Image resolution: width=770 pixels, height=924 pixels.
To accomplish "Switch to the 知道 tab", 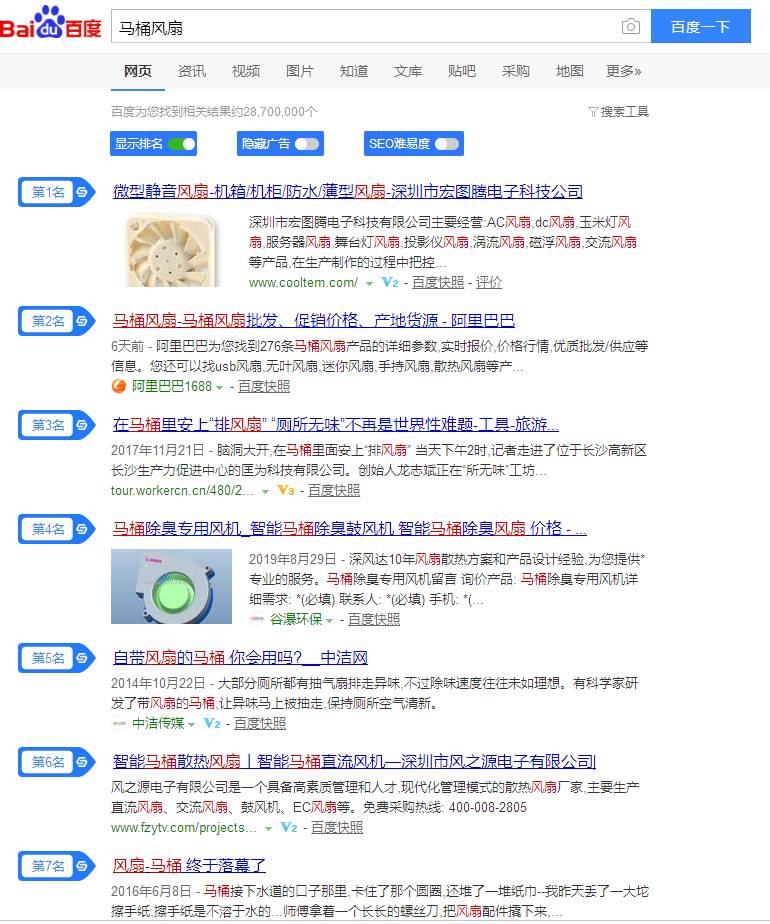I will click(x=354, y=71).
